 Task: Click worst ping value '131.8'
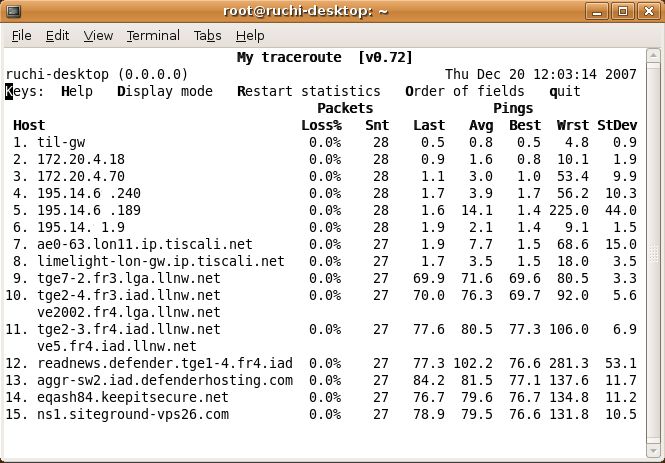(569, 415)
